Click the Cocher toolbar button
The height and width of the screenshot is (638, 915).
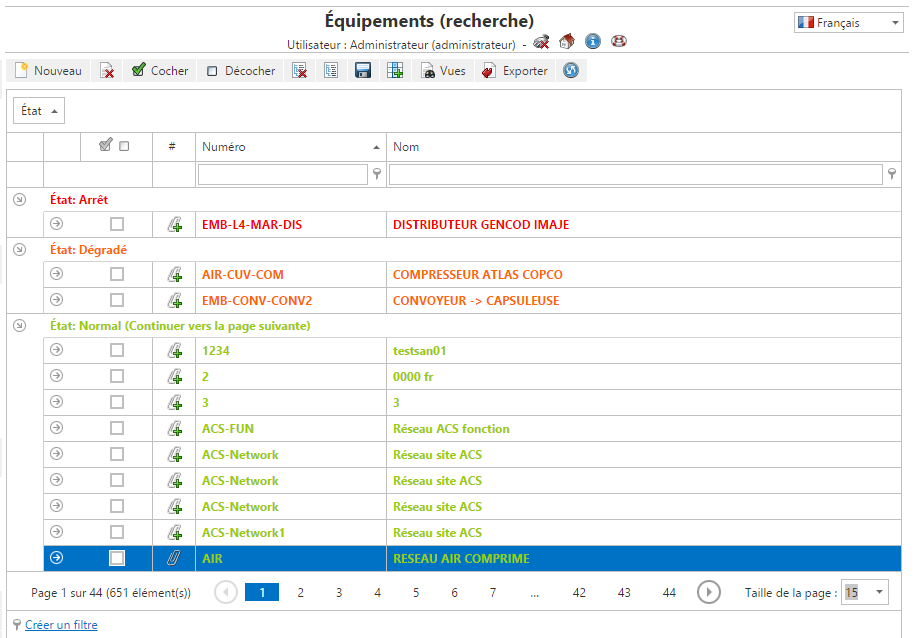(160, 71)
